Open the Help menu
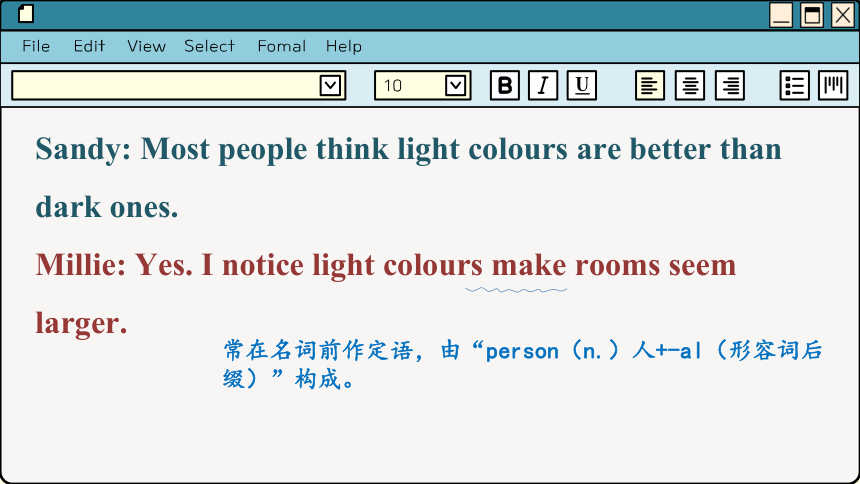 [344, 46]
